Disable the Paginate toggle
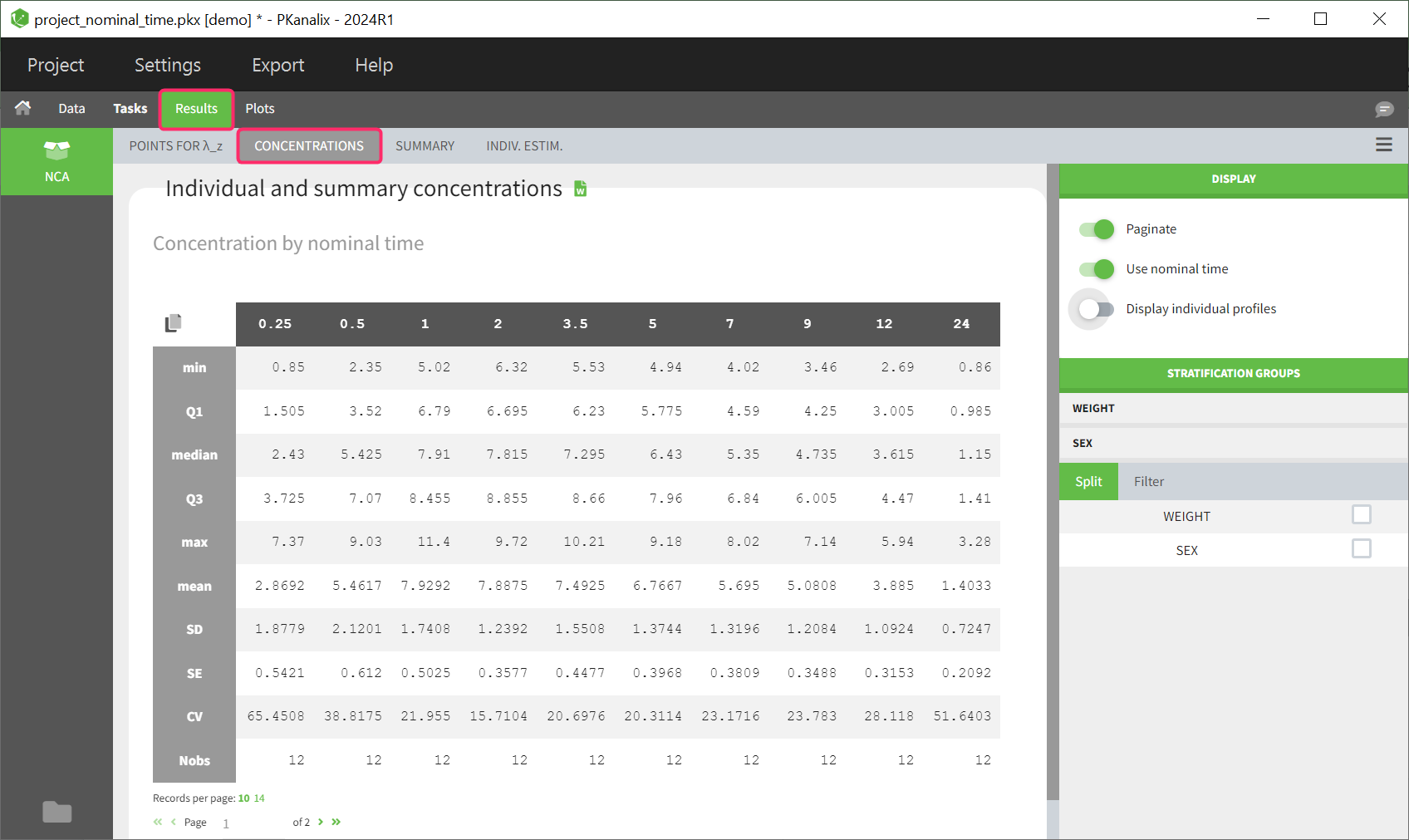The image size is (1409, 840). click(x=1097, y=229)
